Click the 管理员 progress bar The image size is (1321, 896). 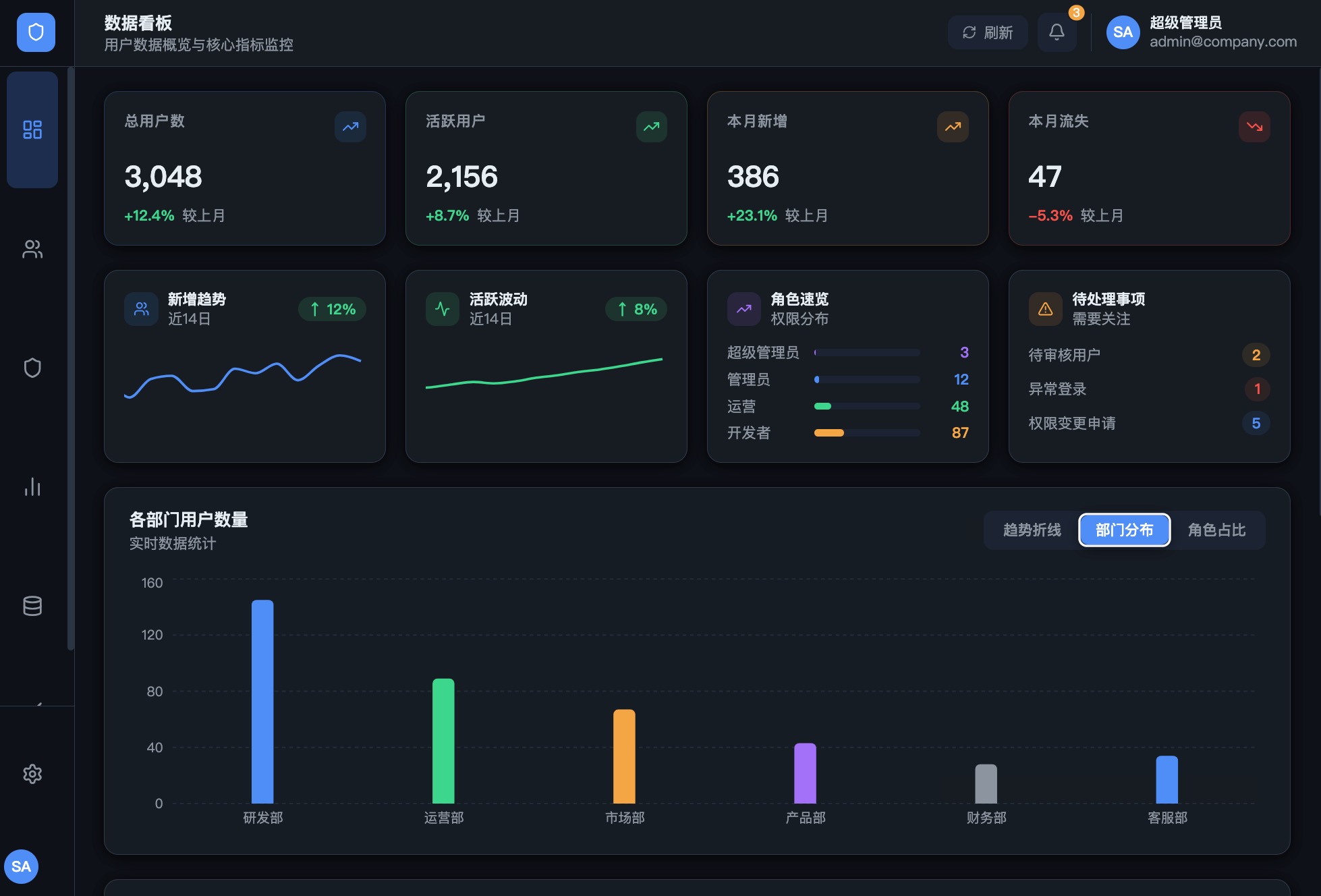tap(867, 380)
